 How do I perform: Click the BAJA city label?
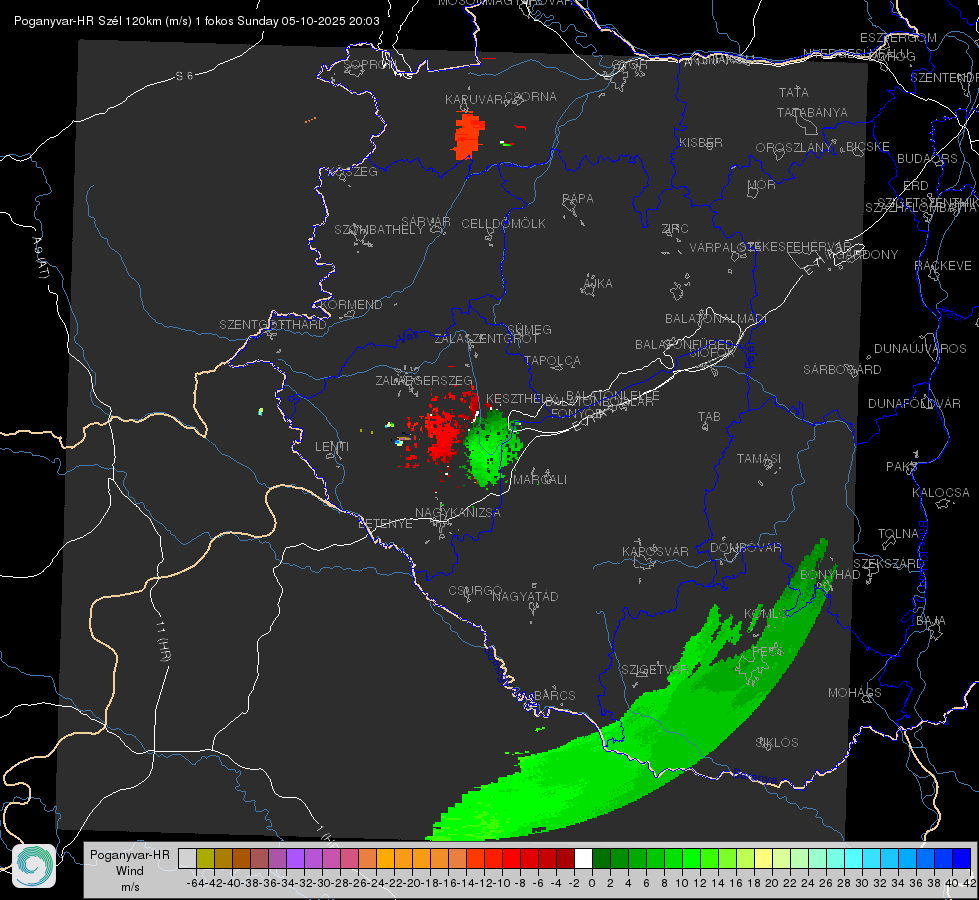tap(931, 621)
